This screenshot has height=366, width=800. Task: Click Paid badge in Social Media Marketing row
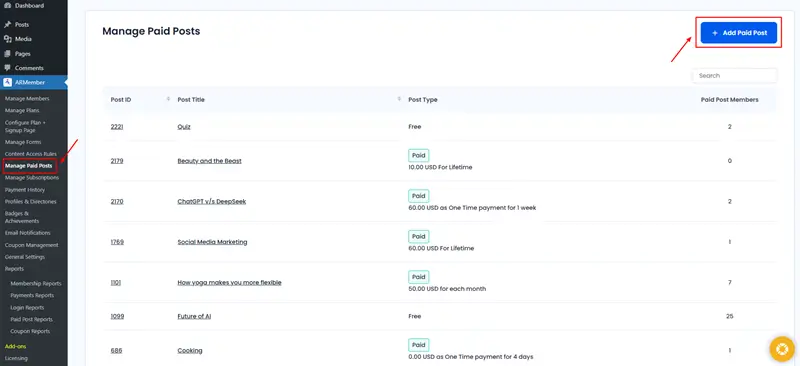pyautogui.click(x=418, y=236)
